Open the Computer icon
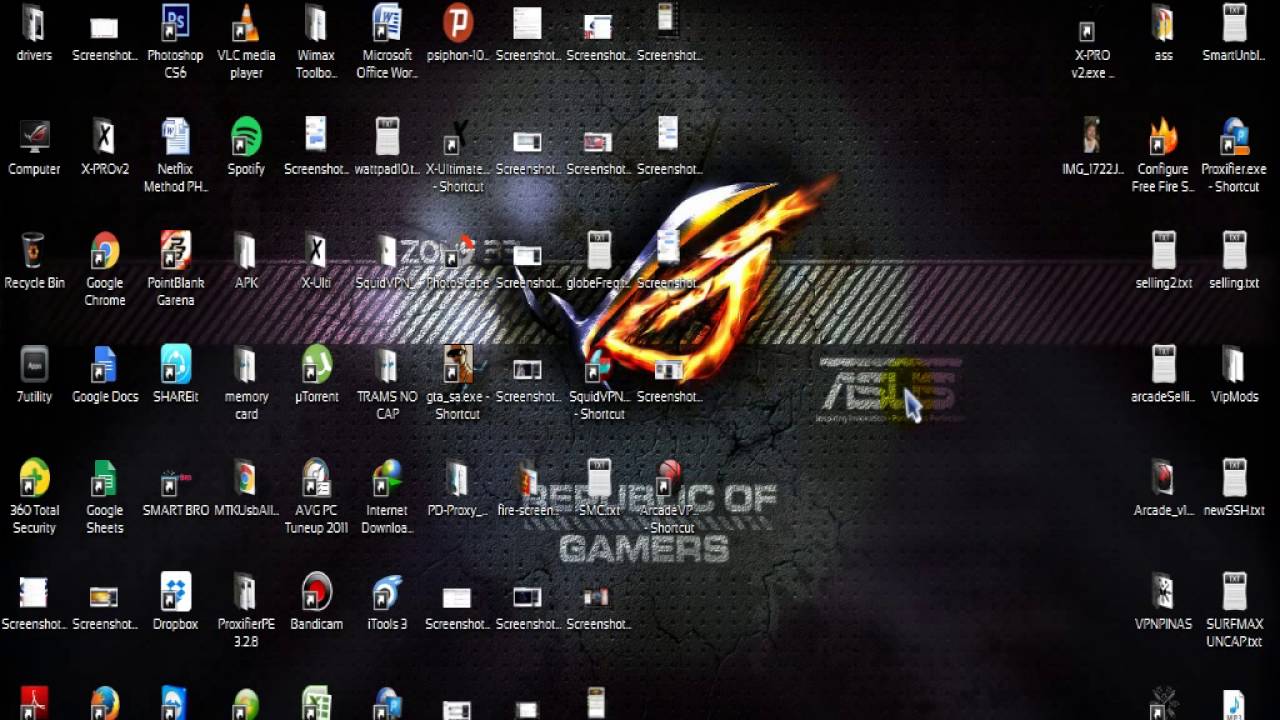 (34, 137)
